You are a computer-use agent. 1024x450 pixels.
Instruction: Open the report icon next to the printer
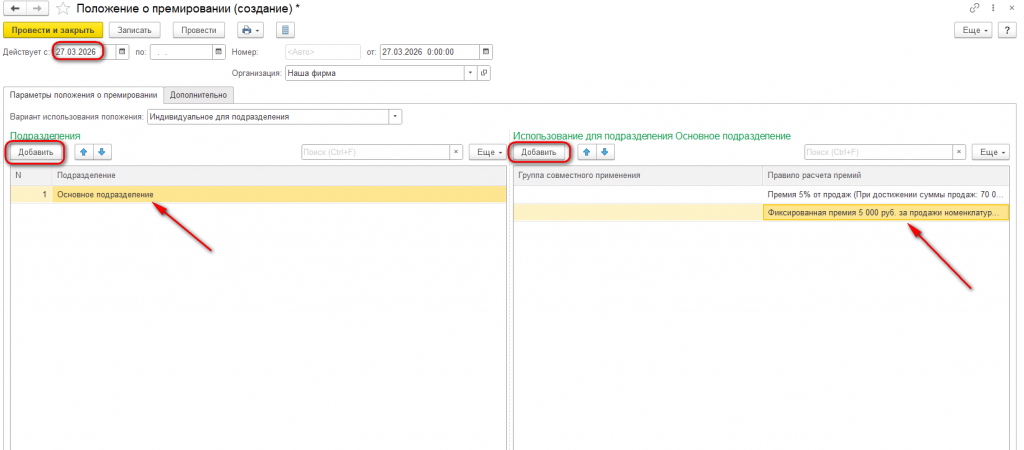(x=286, y=30)
